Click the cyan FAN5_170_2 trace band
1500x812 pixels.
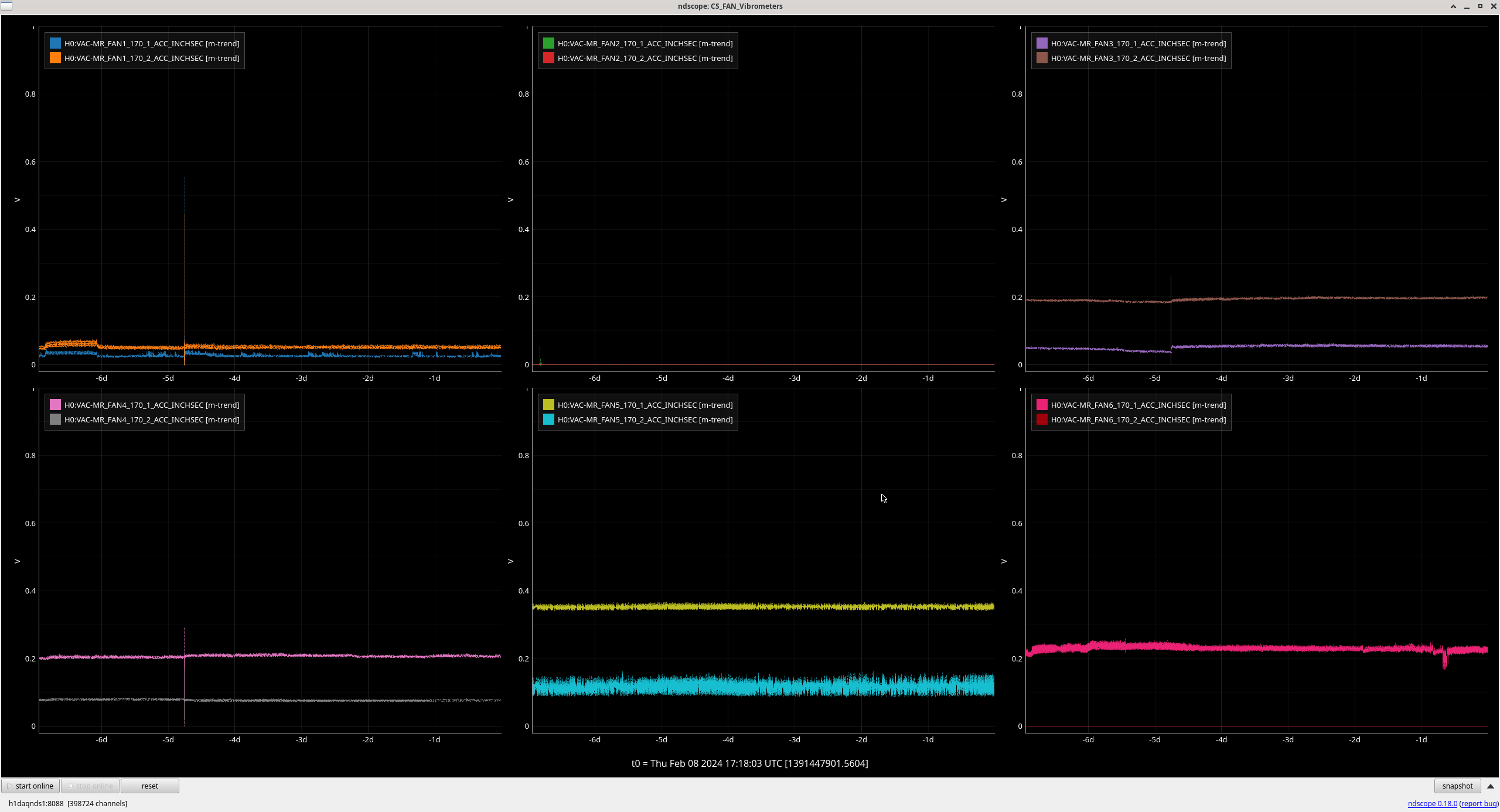pyautogui.click(x=763, y=685)
